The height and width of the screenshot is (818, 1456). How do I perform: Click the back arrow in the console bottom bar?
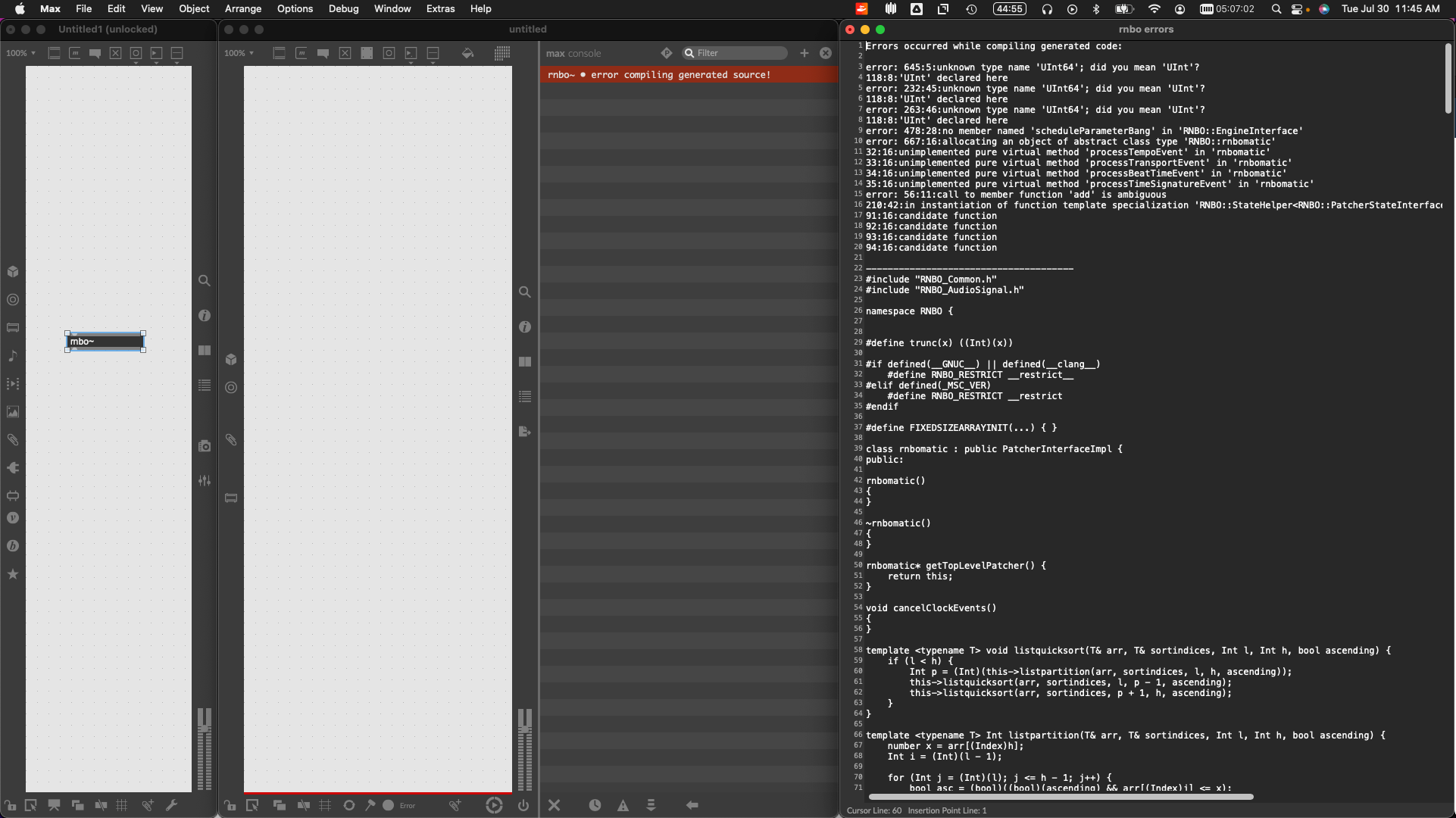click(692, 805)
